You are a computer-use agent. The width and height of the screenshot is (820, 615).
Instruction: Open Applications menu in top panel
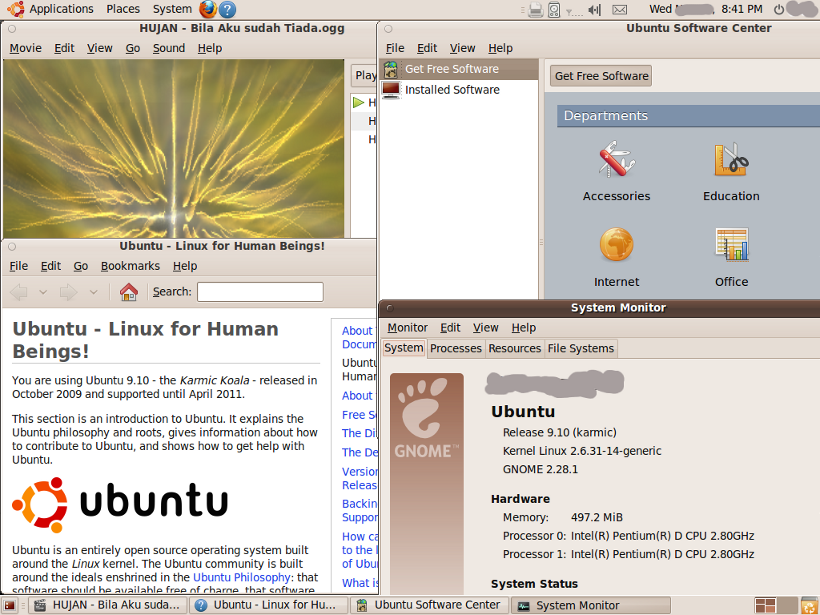pyautogui.click(x=61, y=9)
